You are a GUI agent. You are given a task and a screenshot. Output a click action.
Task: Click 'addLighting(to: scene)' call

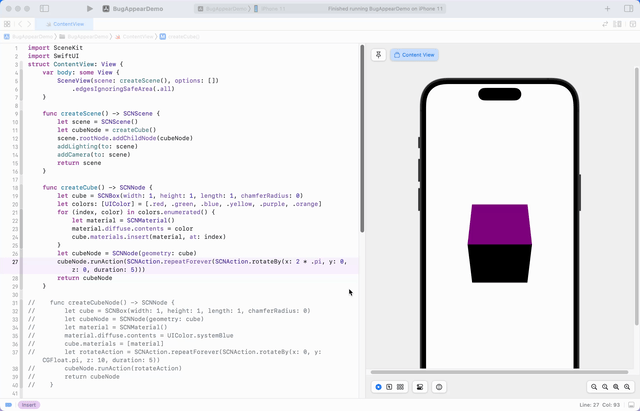pos(98,147)
